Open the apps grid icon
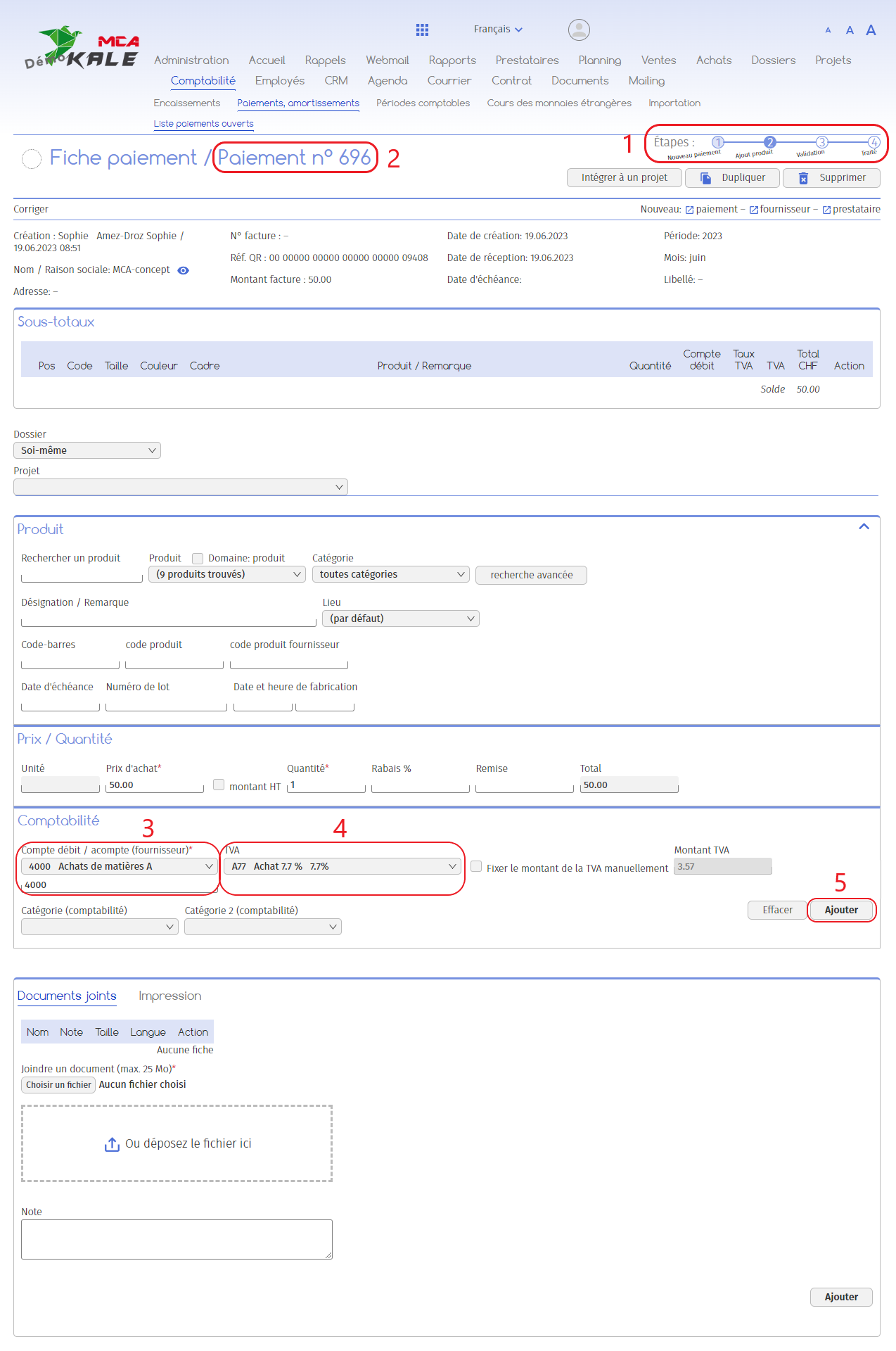 point(422,30)
